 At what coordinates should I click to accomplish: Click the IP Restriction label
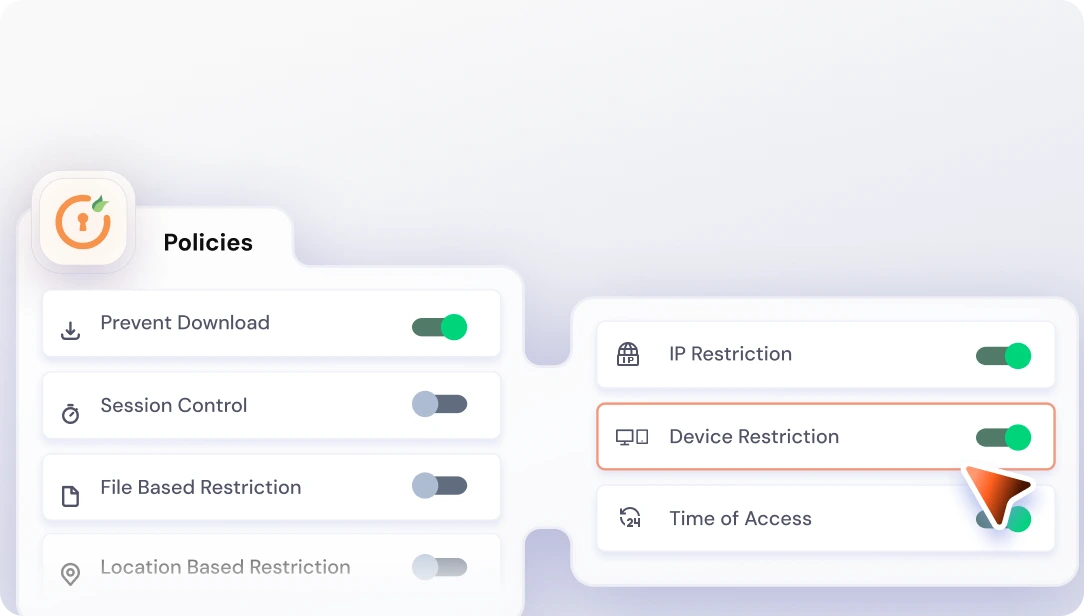730,354
